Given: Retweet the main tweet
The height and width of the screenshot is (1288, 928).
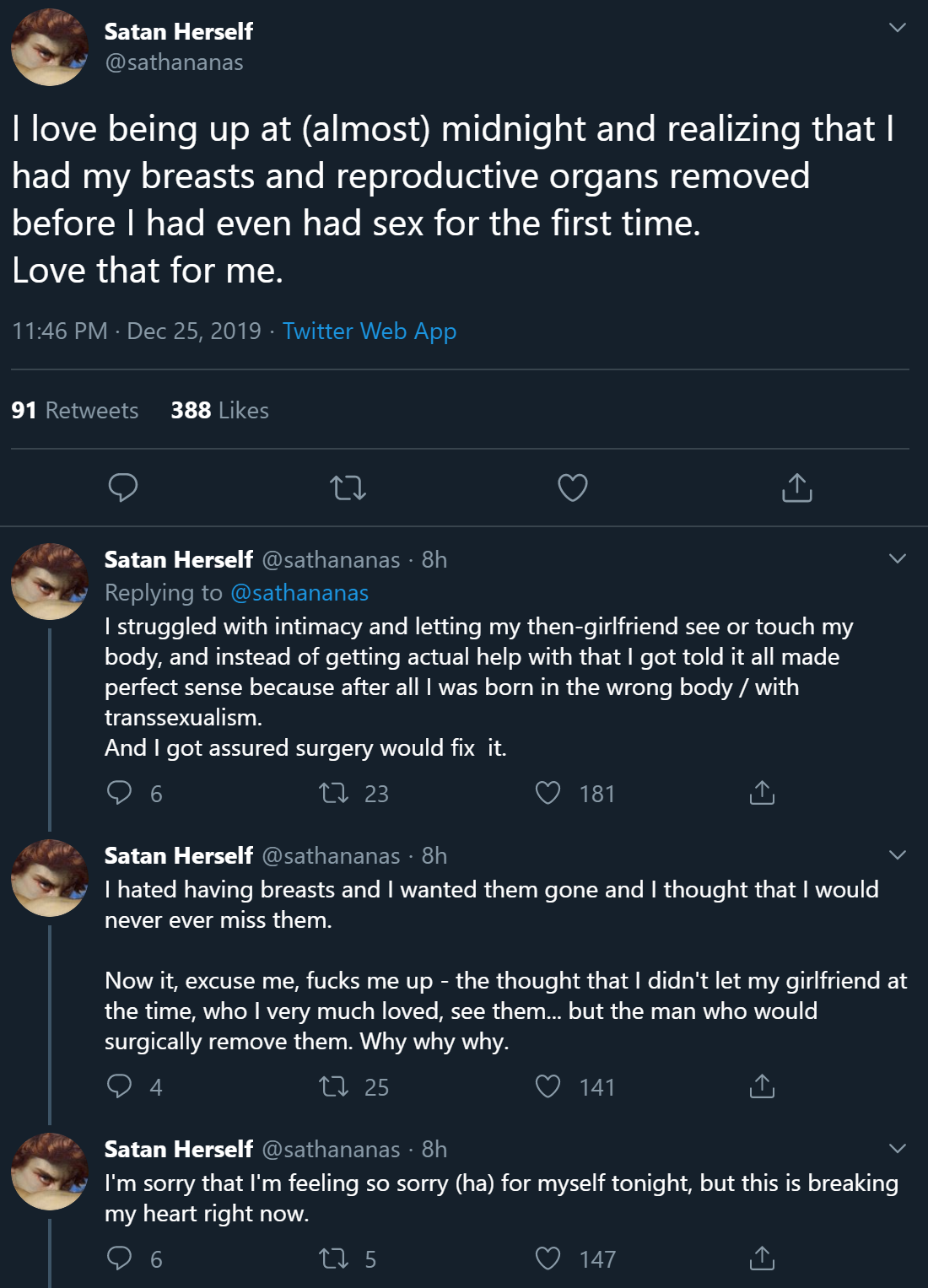Looking at the screenshot, I should click(x=348, y=488).
